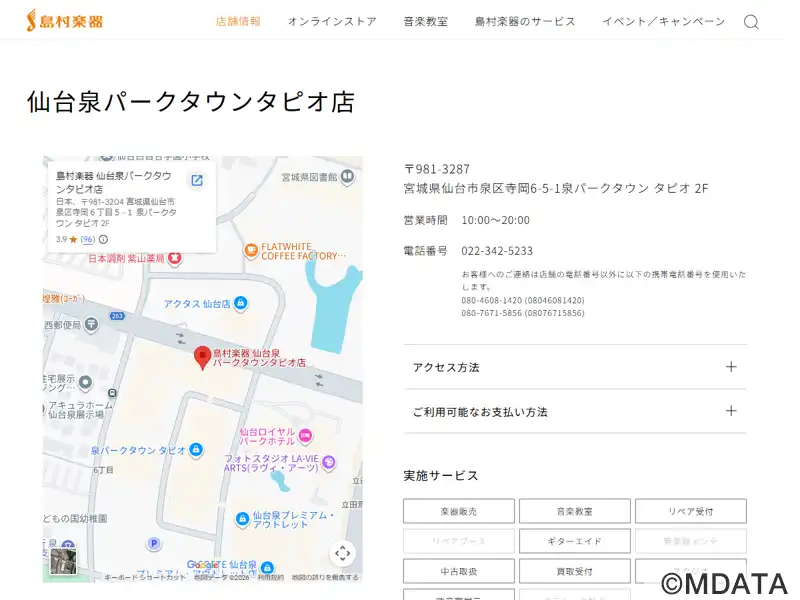This screenshot has width=800, height=600.
Task: Click the satellite view thumbnail on map
Action: [64, 561]
